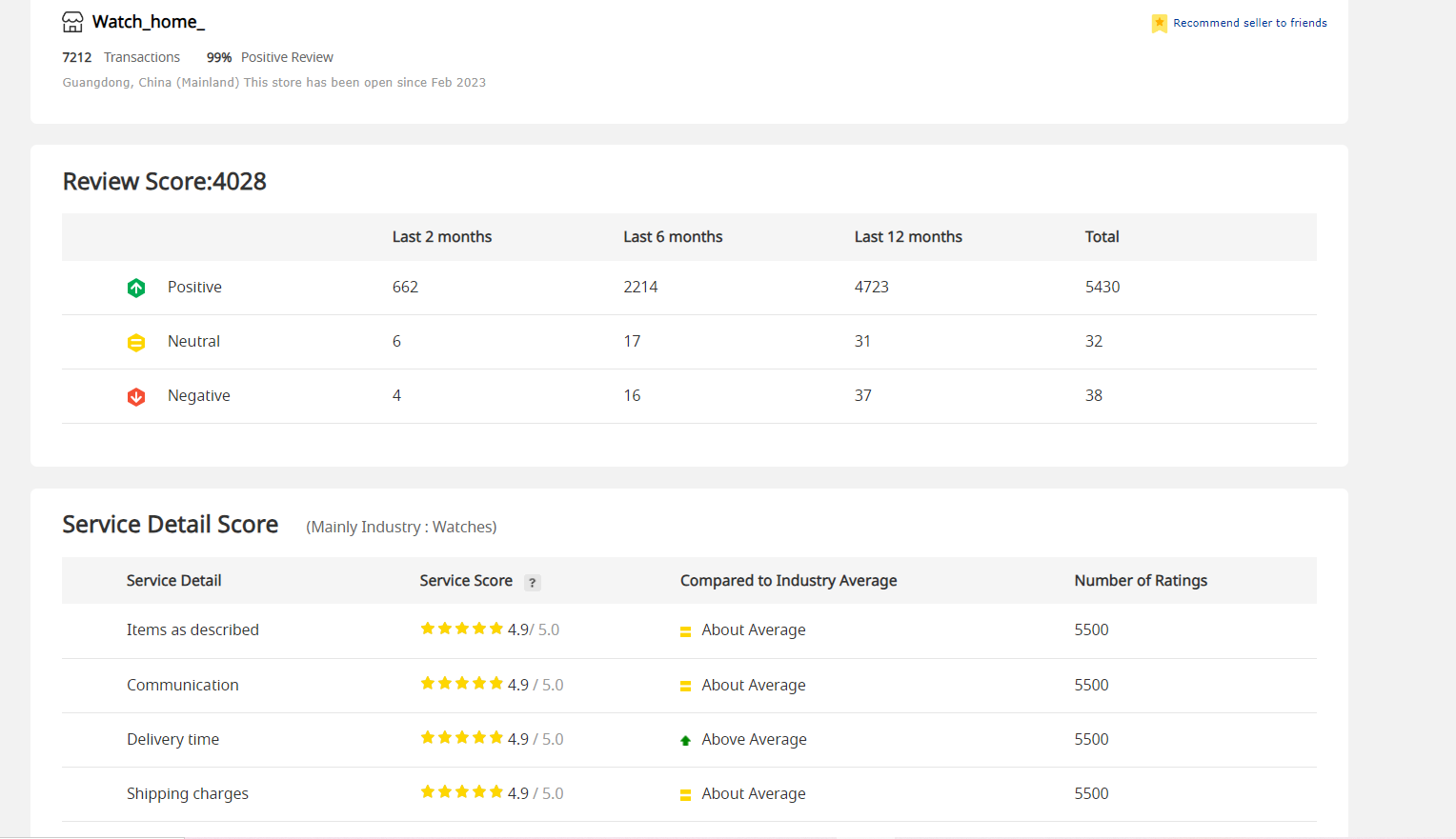Click the Review Score:4028 heading
1456x839 pixels.
coord(165,181)
